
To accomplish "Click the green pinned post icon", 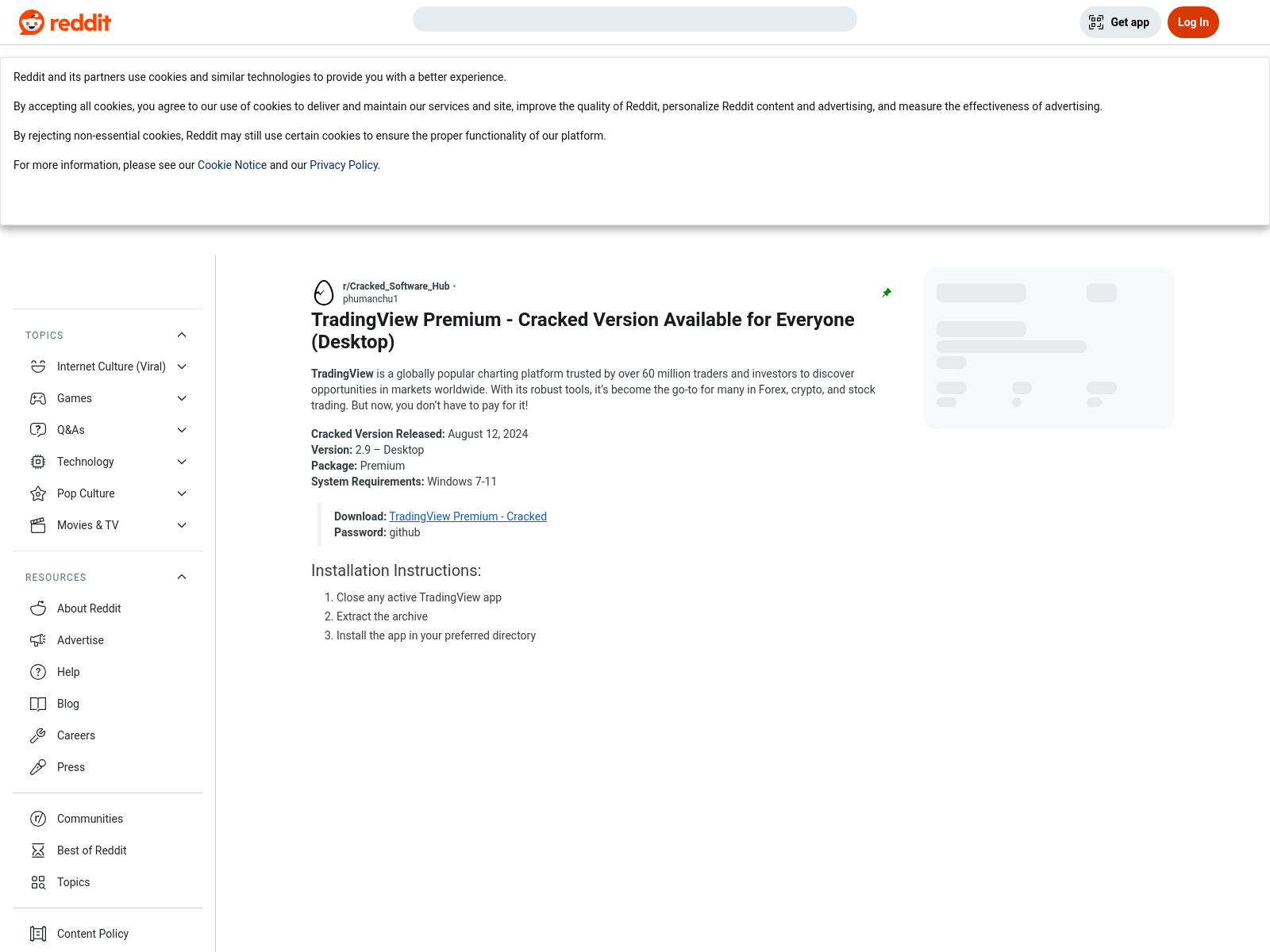I will [887, 293].
